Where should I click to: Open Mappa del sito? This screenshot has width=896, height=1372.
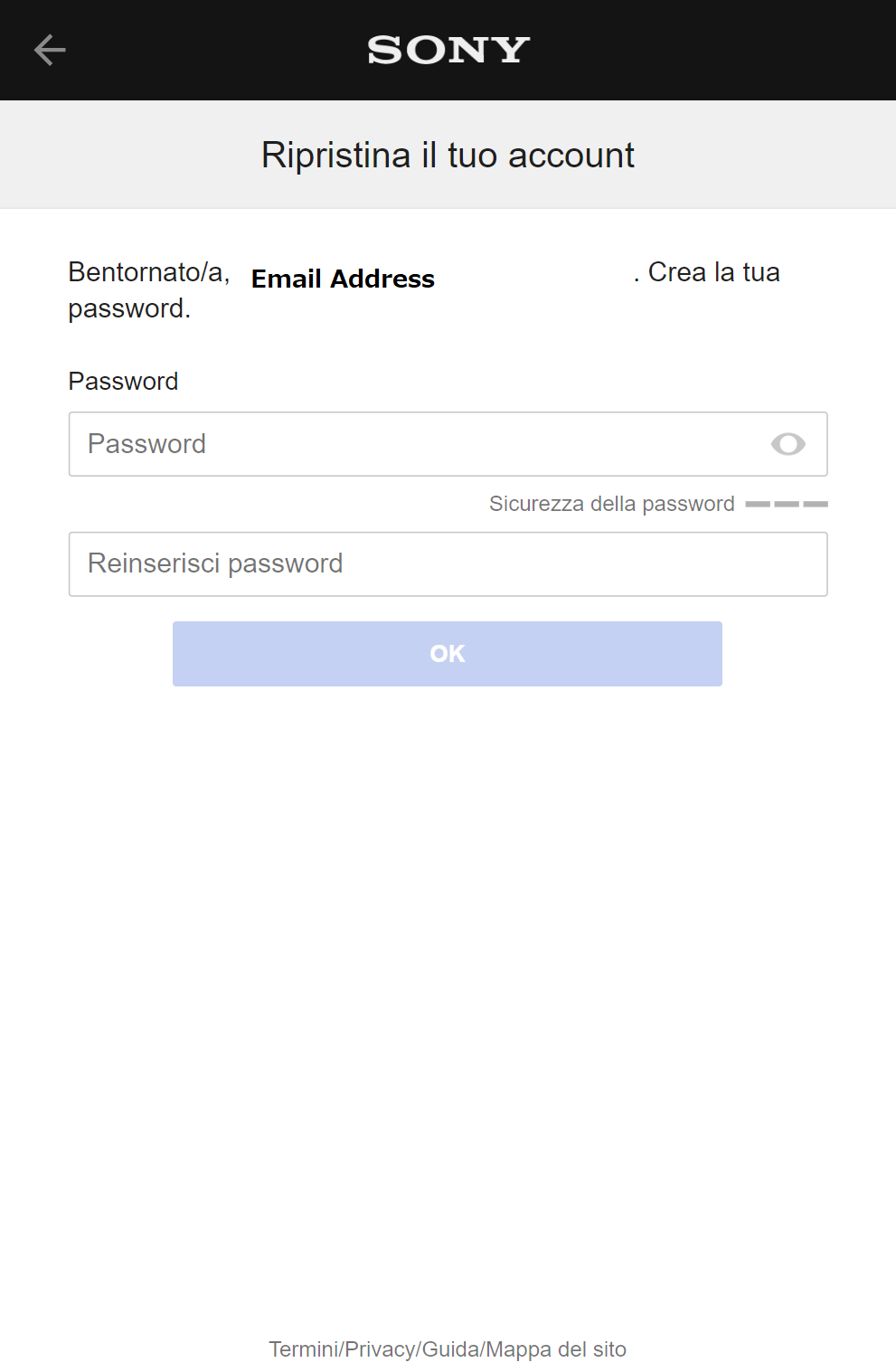pyautogui.click(x=556, y=1348)
